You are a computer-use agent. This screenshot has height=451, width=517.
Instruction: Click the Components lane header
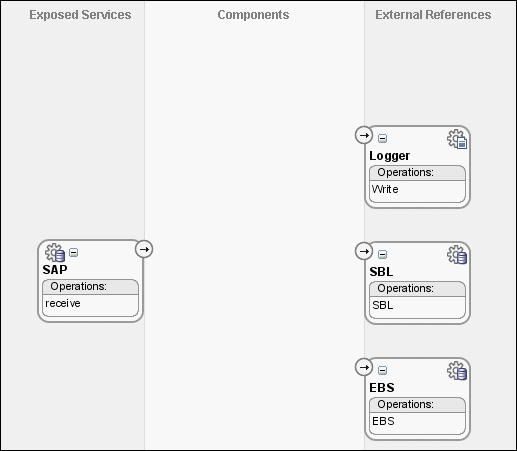pyautogui.click(x=253, y=15)
